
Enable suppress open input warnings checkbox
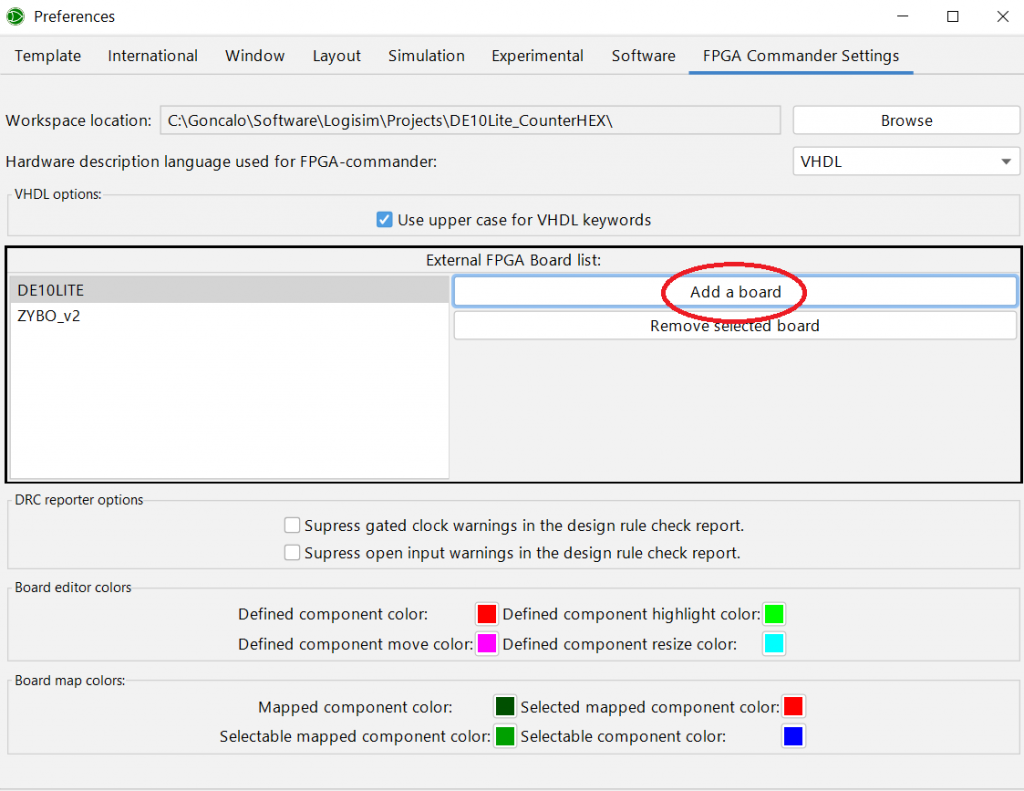tap(292, 552)
